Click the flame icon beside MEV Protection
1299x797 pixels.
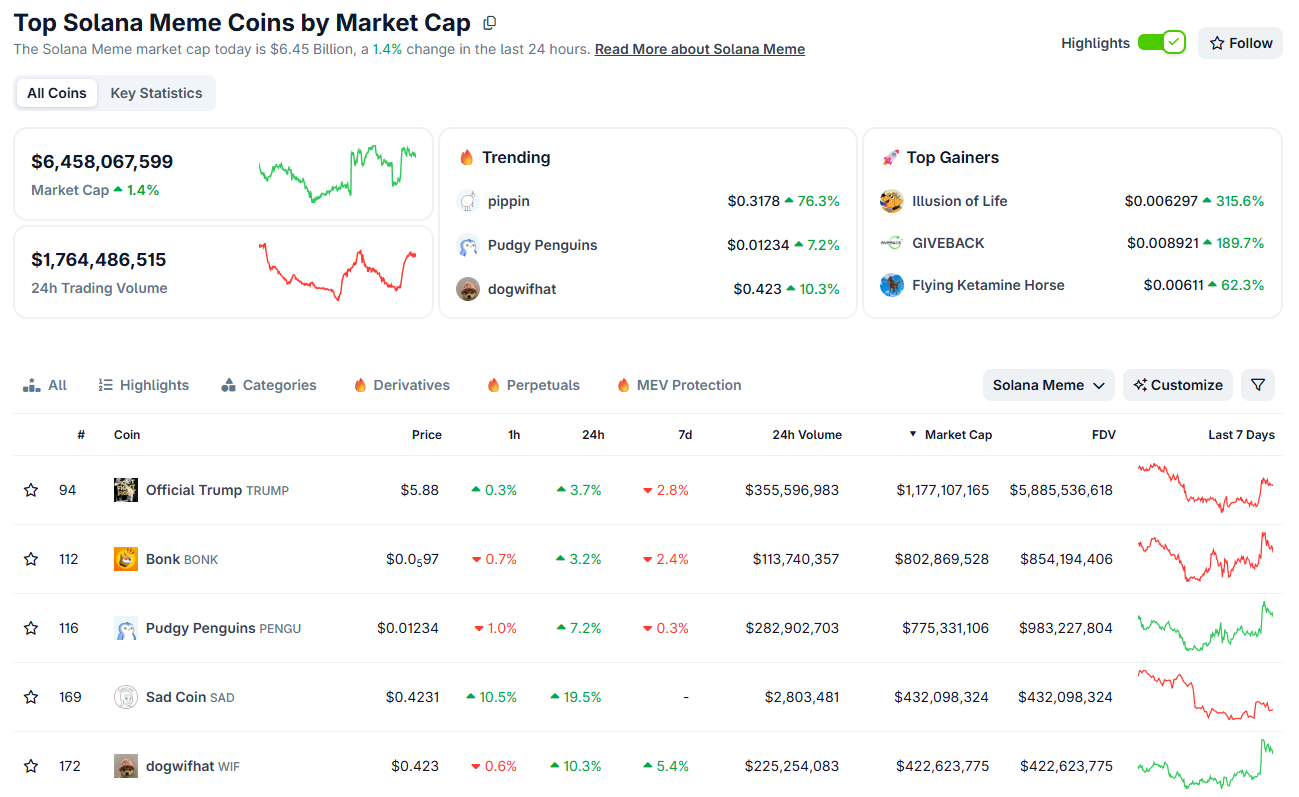click(x=625, y=384)
